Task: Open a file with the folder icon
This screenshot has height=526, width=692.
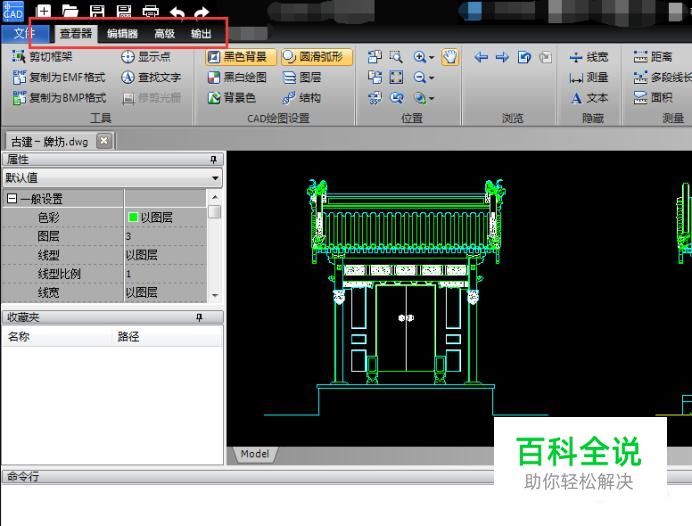Action: pos(70,11)
